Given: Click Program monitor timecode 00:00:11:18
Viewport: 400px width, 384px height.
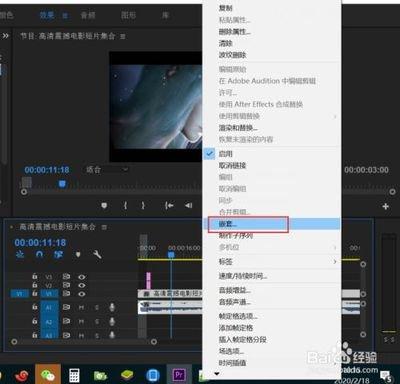Looking at the screenshot, I should [47, 170].
